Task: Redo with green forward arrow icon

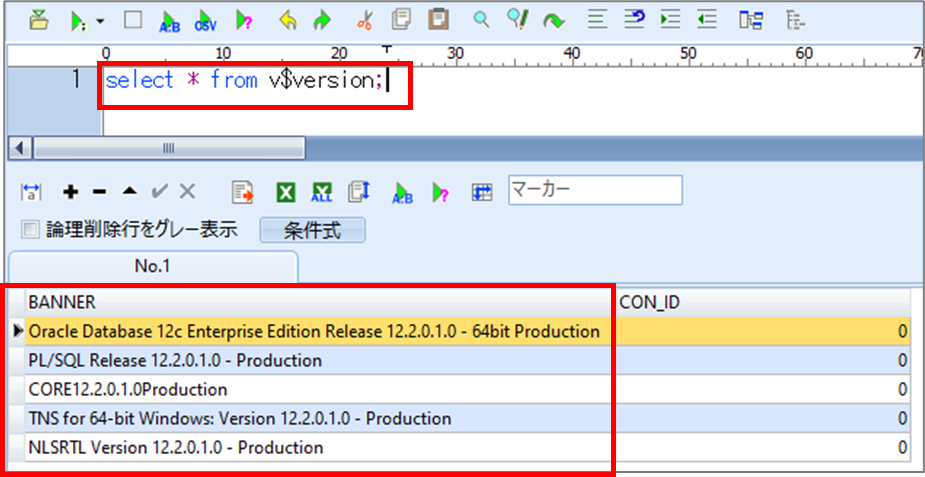Action: click(322, 21)
